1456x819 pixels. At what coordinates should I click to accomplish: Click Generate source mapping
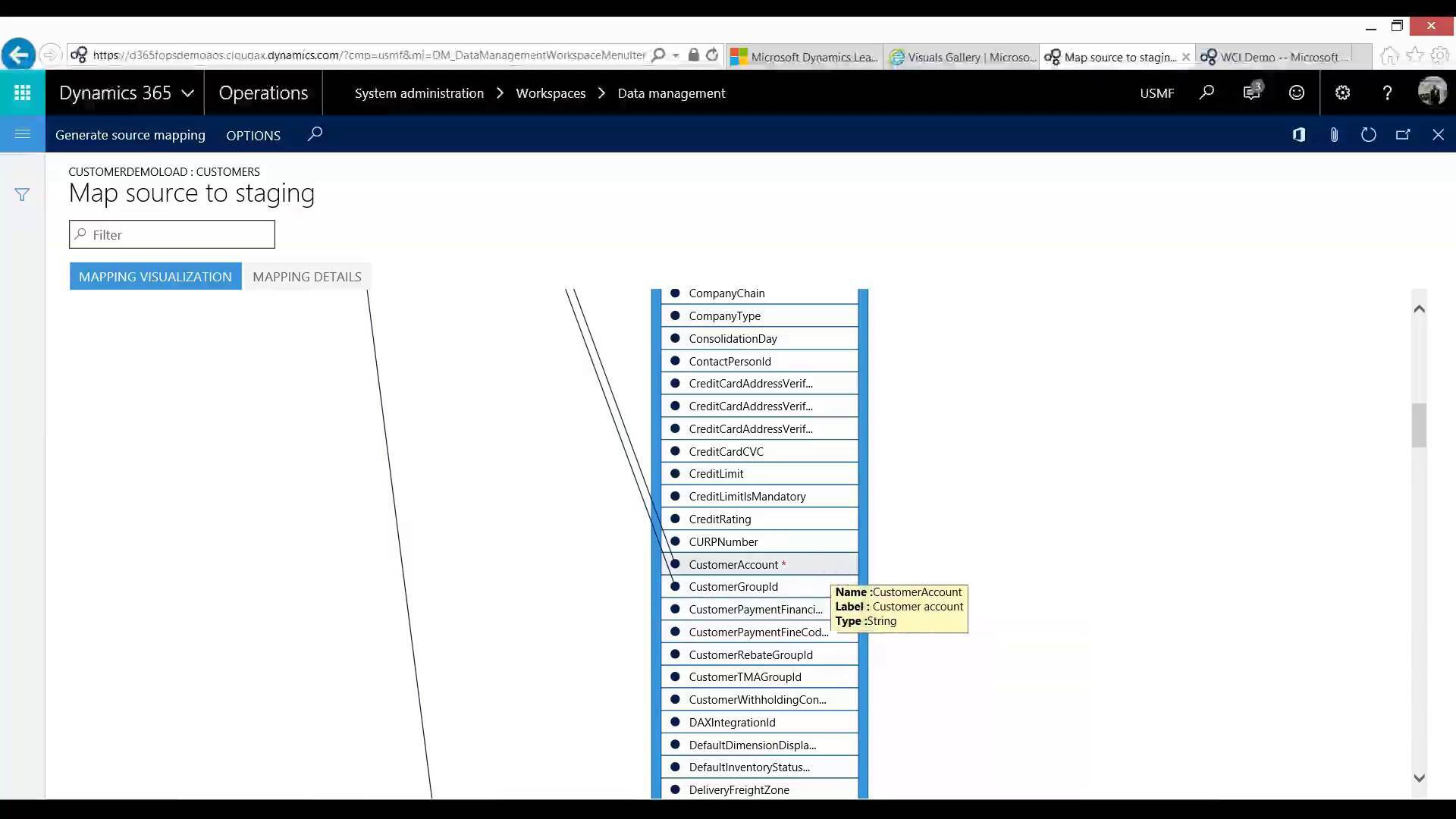point(130,135)
